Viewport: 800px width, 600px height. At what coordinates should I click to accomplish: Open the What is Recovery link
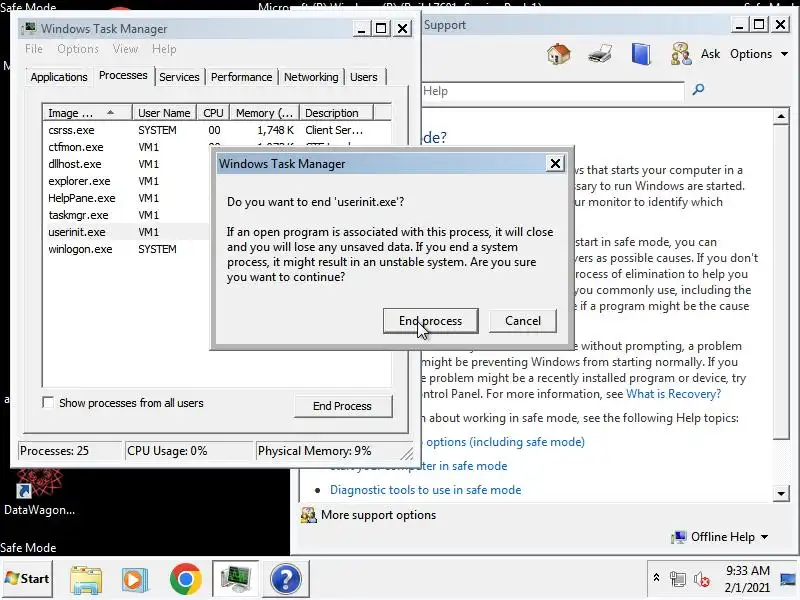tap(673, 394)
